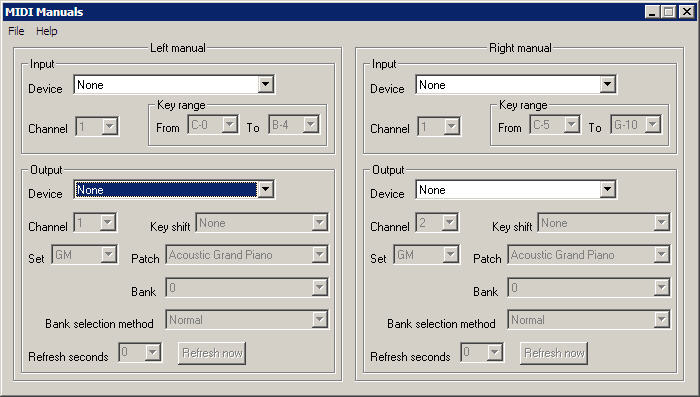
Task: Close the MIDI Manuals window
Action: [x=687, y=12]
